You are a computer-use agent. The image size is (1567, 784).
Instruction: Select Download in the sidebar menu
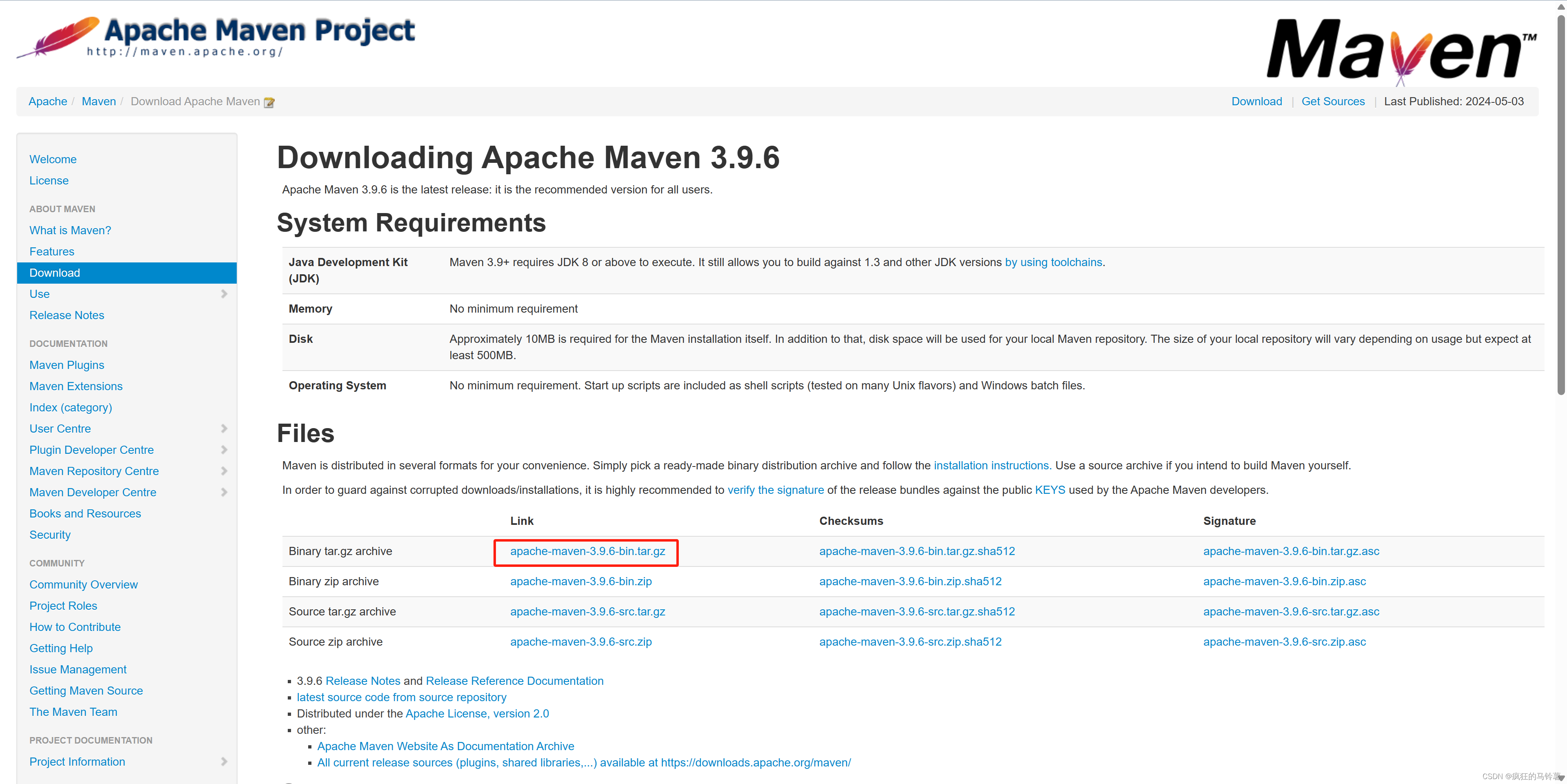(55, 273)
